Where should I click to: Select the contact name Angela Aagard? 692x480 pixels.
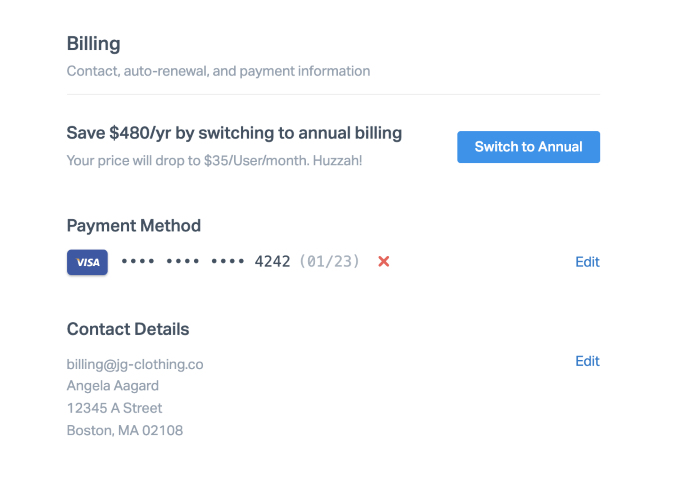tap(113, 386)
